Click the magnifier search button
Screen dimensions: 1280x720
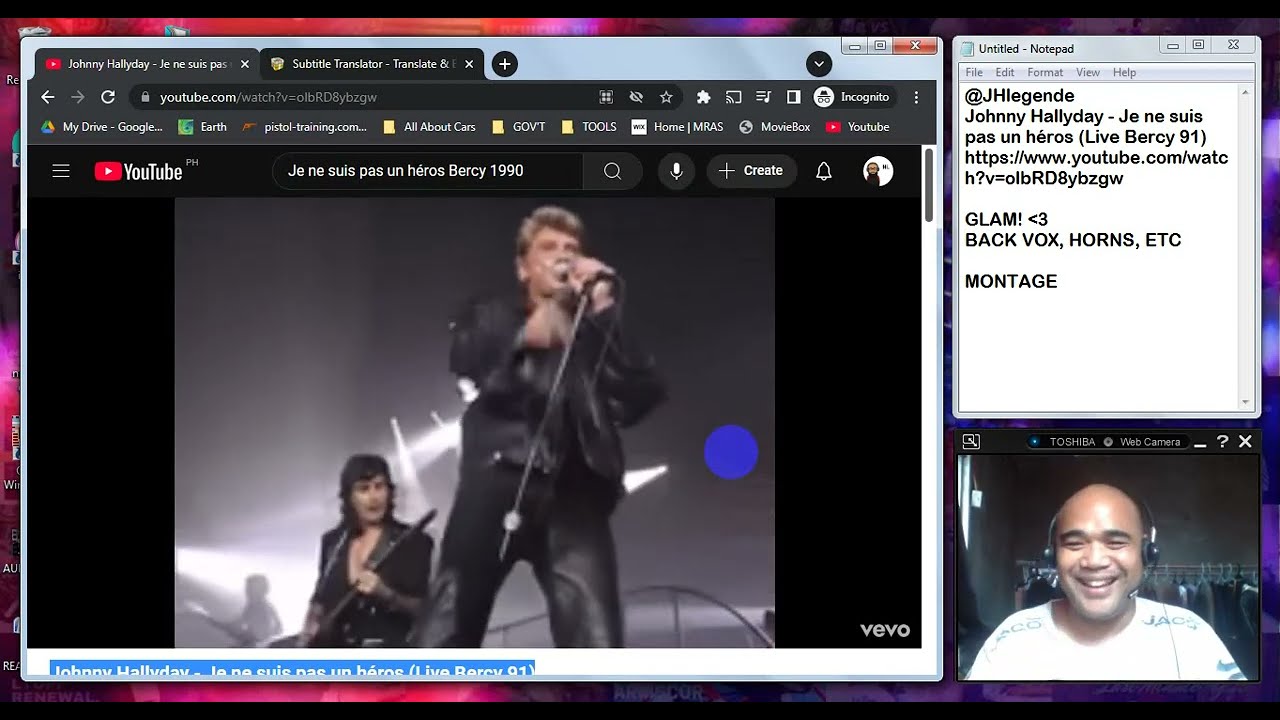612,171
